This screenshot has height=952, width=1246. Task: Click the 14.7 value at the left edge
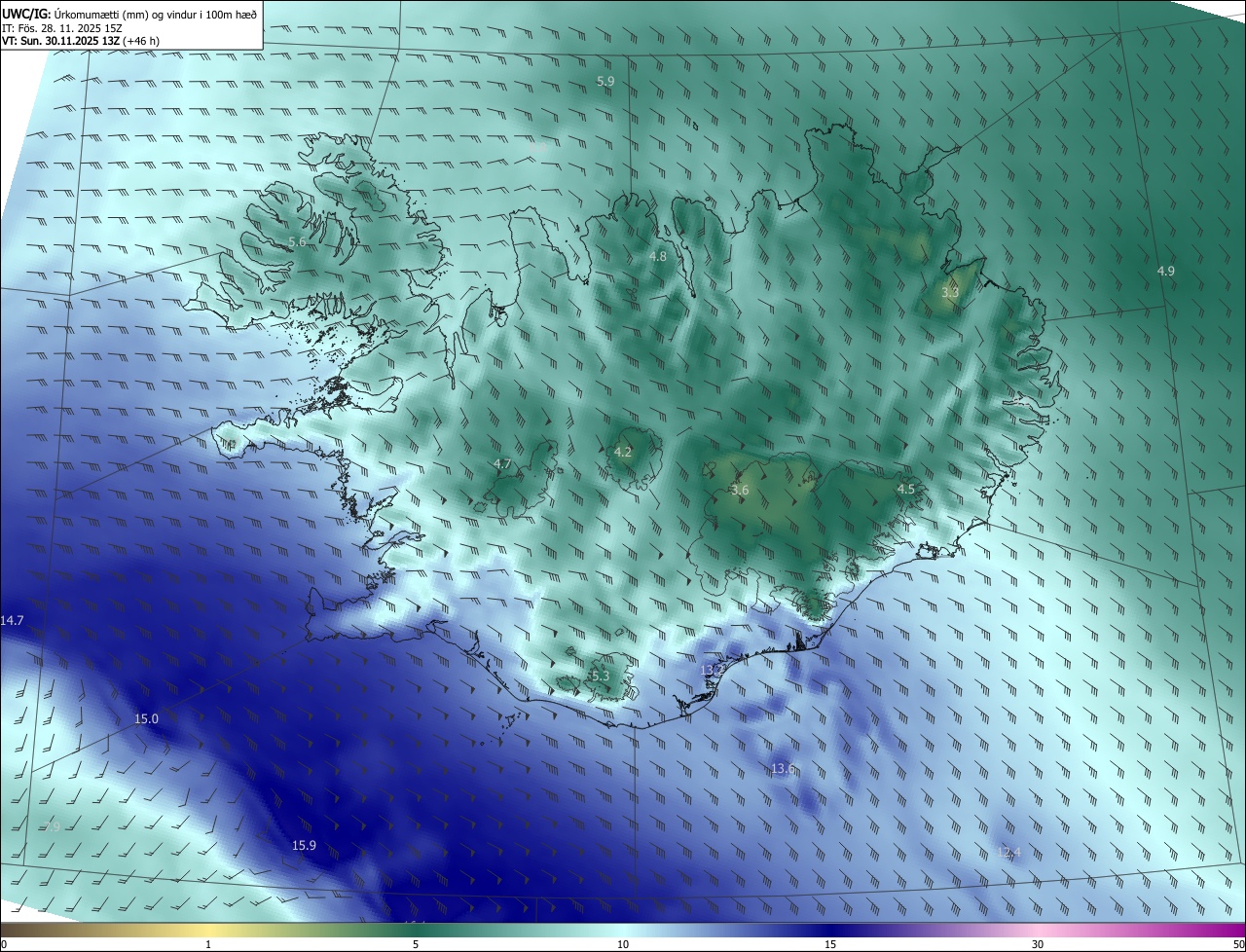tap(13, 620)
